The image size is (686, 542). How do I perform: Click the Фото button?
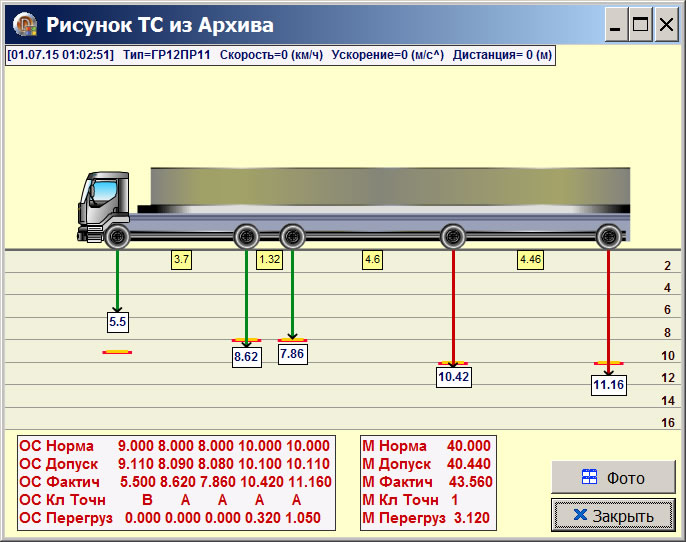pos(613,478)
